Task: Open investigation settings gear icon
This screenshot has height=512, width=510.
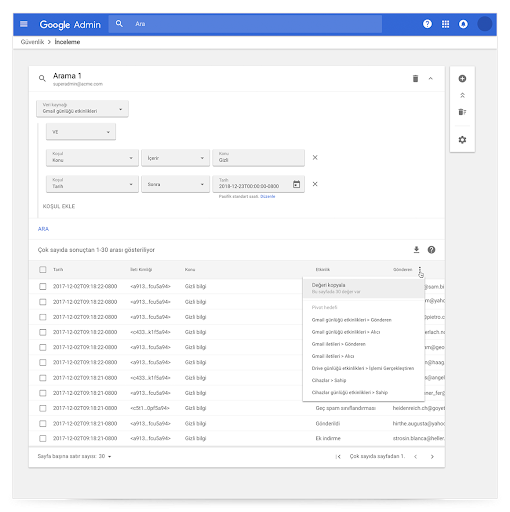Action: pyautogui.click(x=462, y=140)
